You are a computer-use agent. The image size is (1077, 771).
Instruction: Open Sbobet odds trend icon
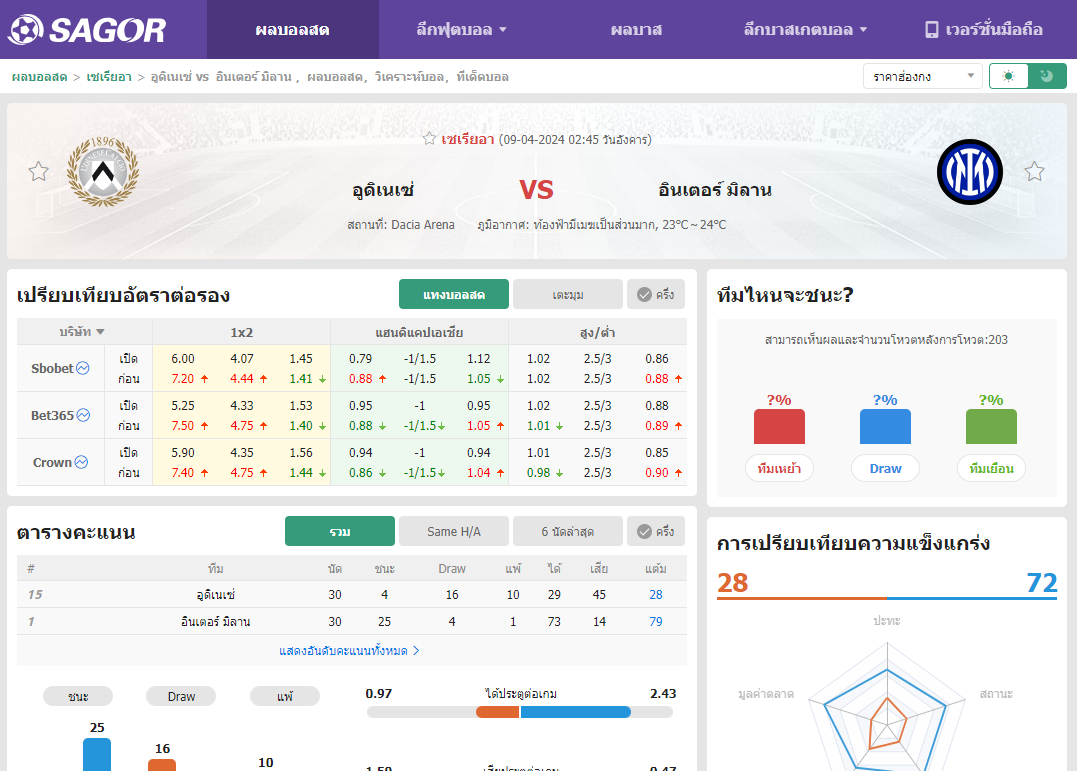point(83,368)
